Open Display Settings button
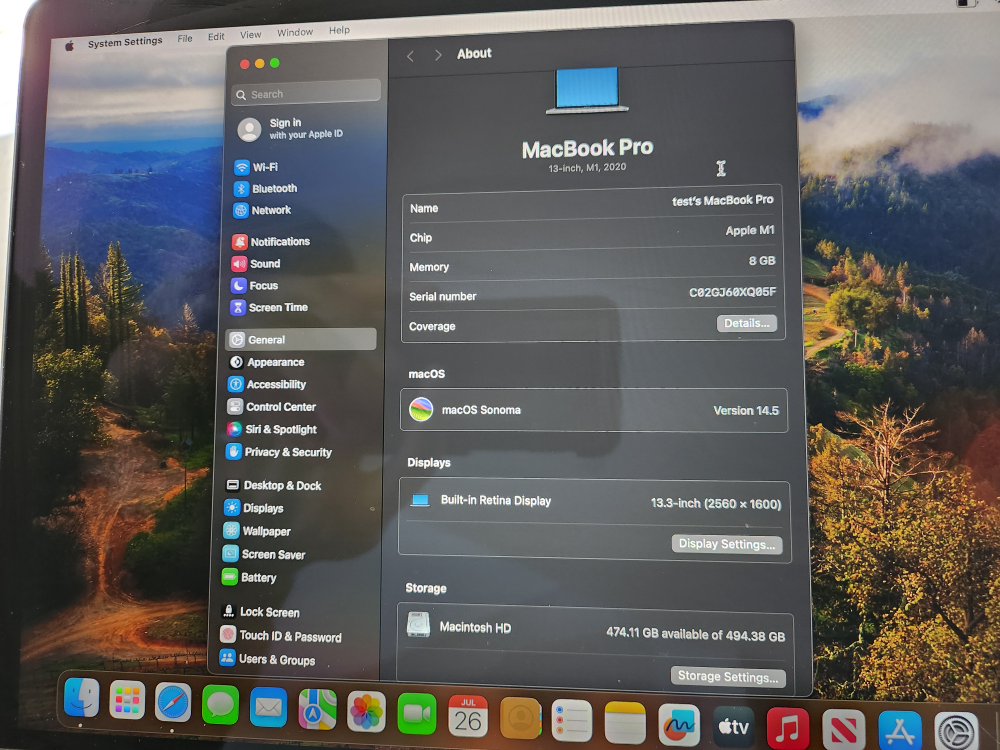This screenshot has height=750, width=1000. pos(726,544)
